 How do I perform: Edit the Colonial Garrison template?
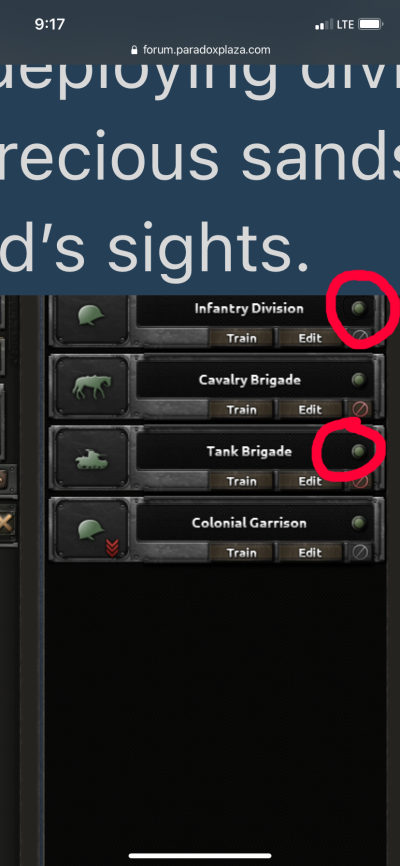[x=310, y=553]
